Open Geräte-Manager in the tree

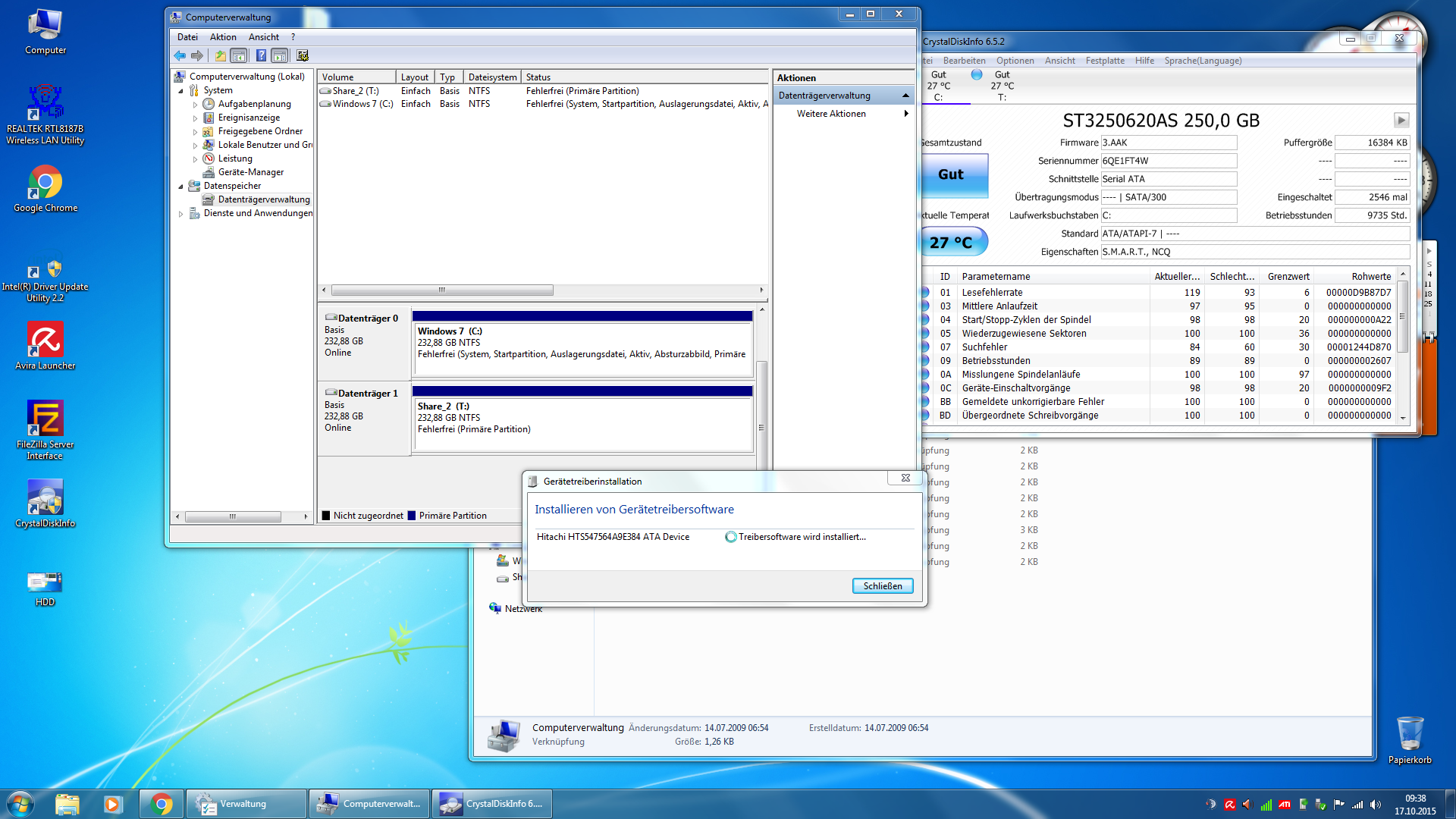[250, 172]
